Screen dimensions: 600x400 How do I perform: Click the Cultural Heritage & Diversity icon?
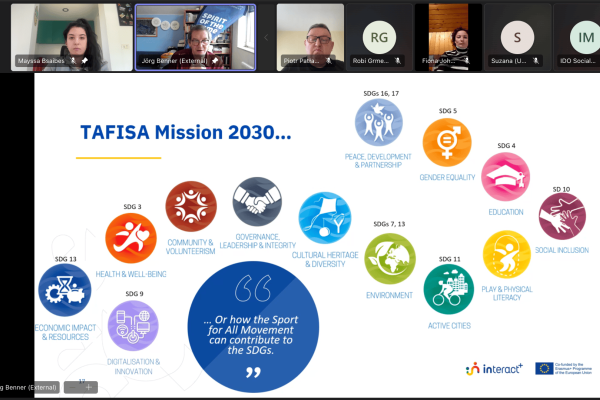click(x=324, y=218)
